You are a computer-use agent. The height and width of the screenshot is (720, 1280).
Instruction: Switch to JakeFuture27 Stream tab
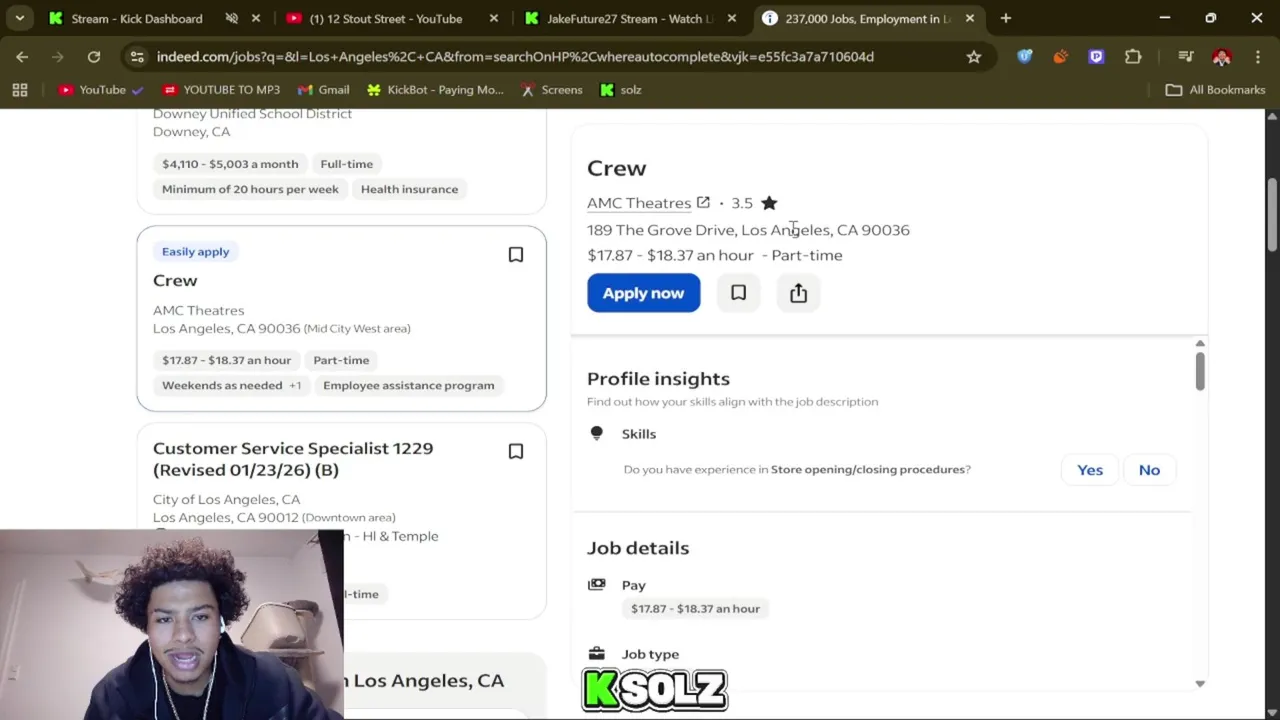630,18
